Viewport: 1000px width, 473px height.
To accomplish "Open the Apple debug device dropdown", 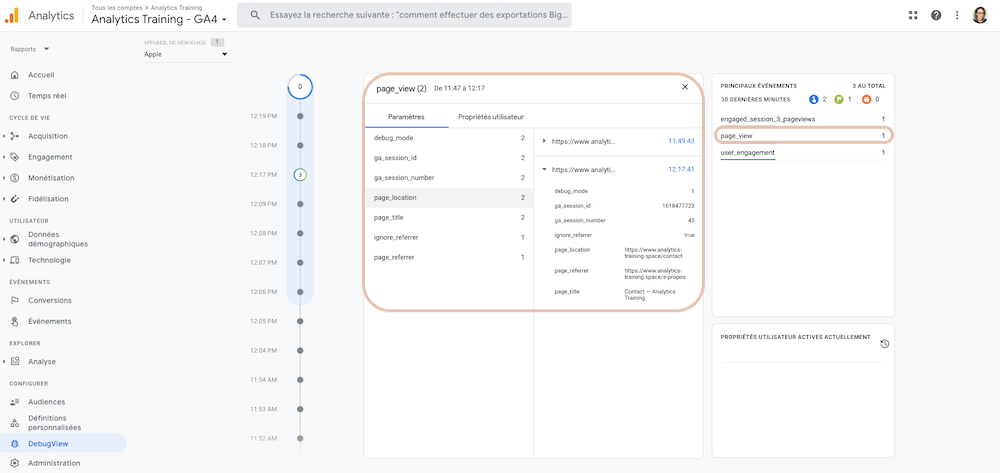I will [x=186, y=55].
